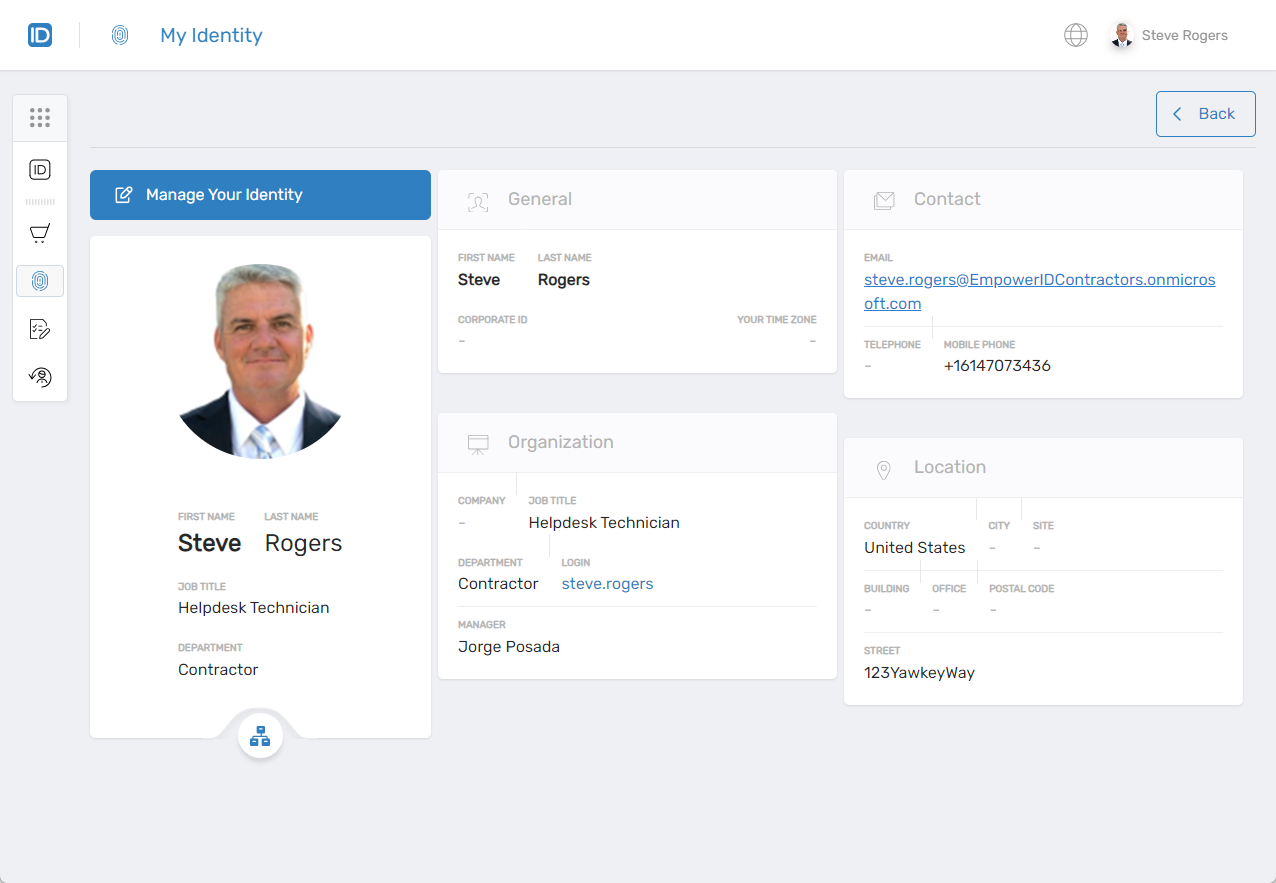
Task: Go back using the Back button
Action: click(1205, 114)
